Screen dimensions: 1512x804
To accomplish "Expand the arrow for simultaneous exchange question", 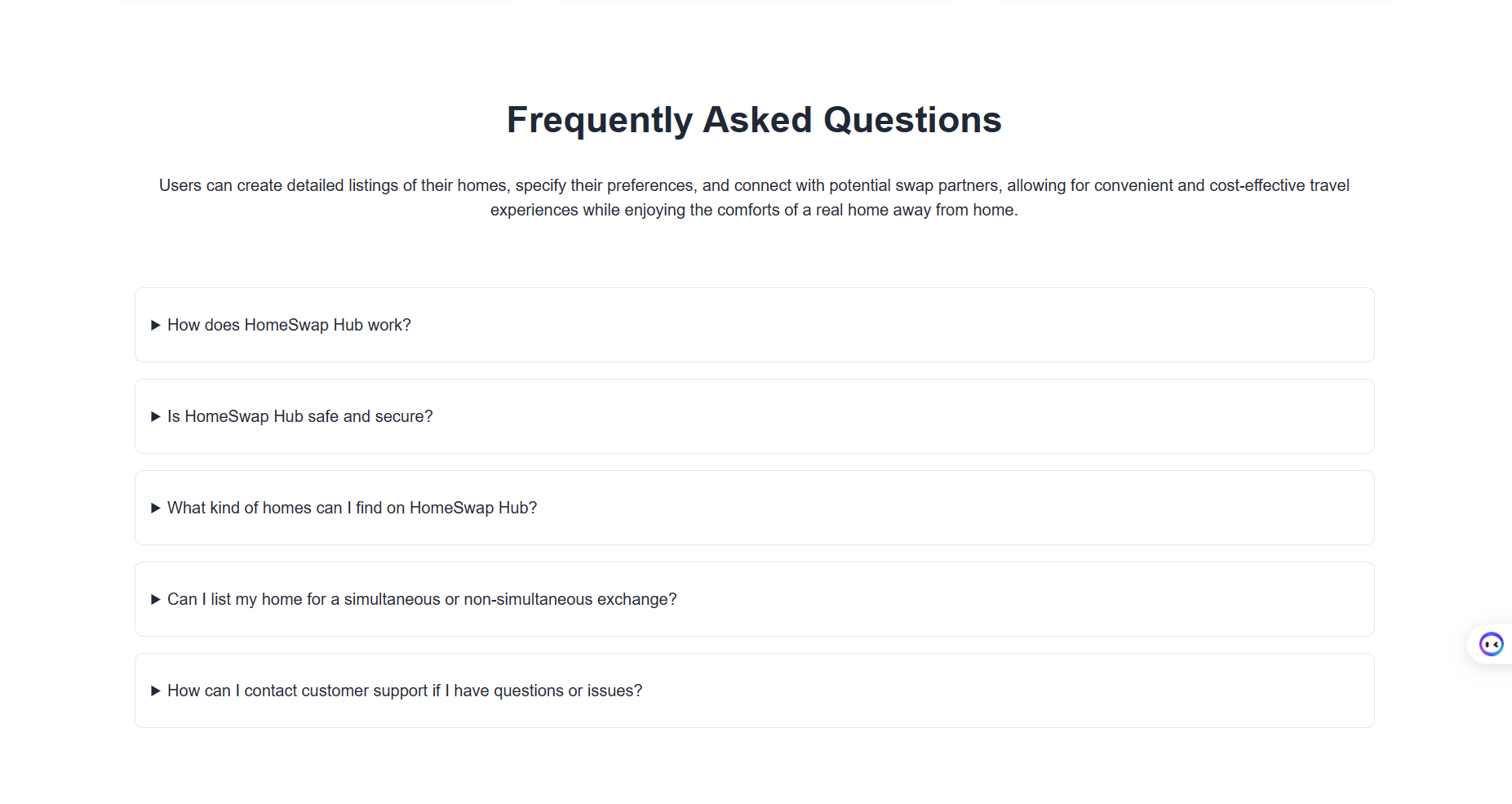I will point(155,599).
